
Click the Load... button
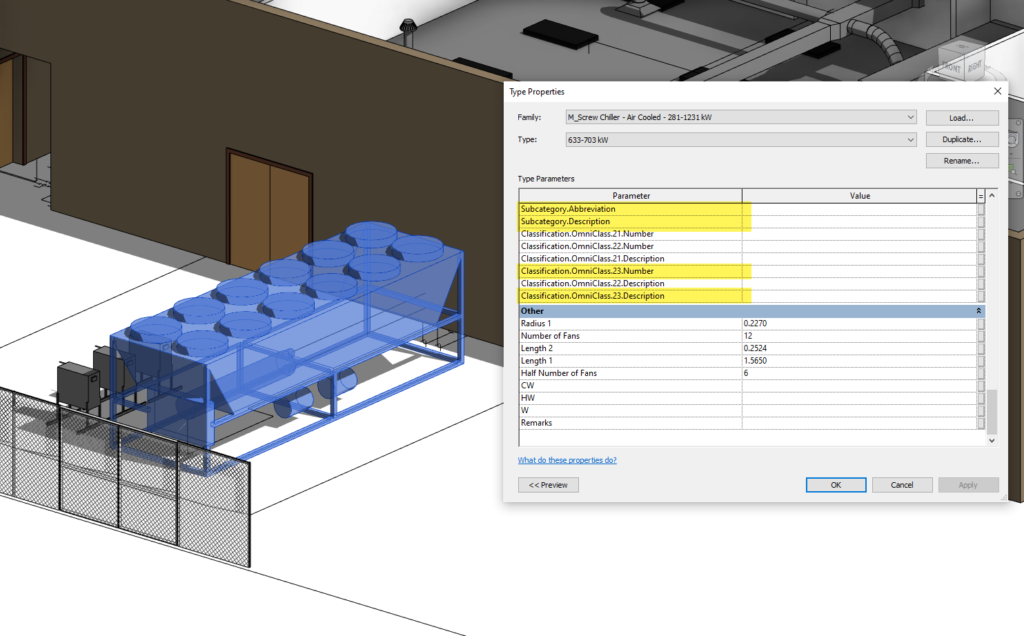(961, 118)
